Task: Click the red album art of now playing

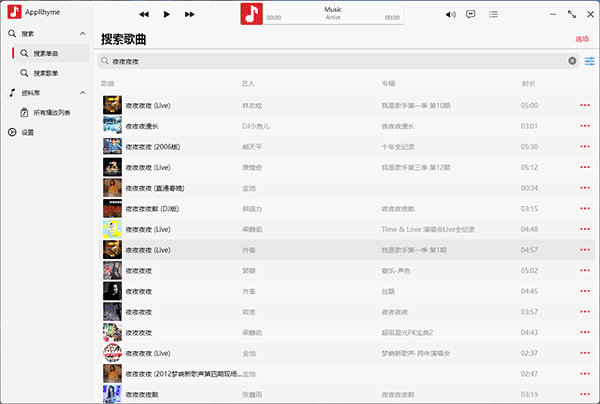Action: point(251,14)
